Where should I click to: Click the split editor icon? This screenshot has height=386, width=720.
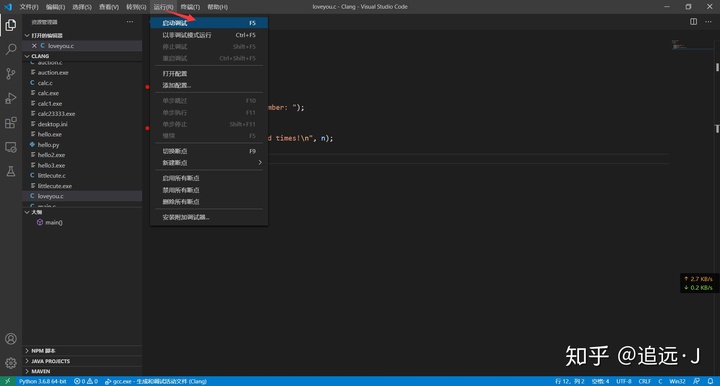point(693,22)
